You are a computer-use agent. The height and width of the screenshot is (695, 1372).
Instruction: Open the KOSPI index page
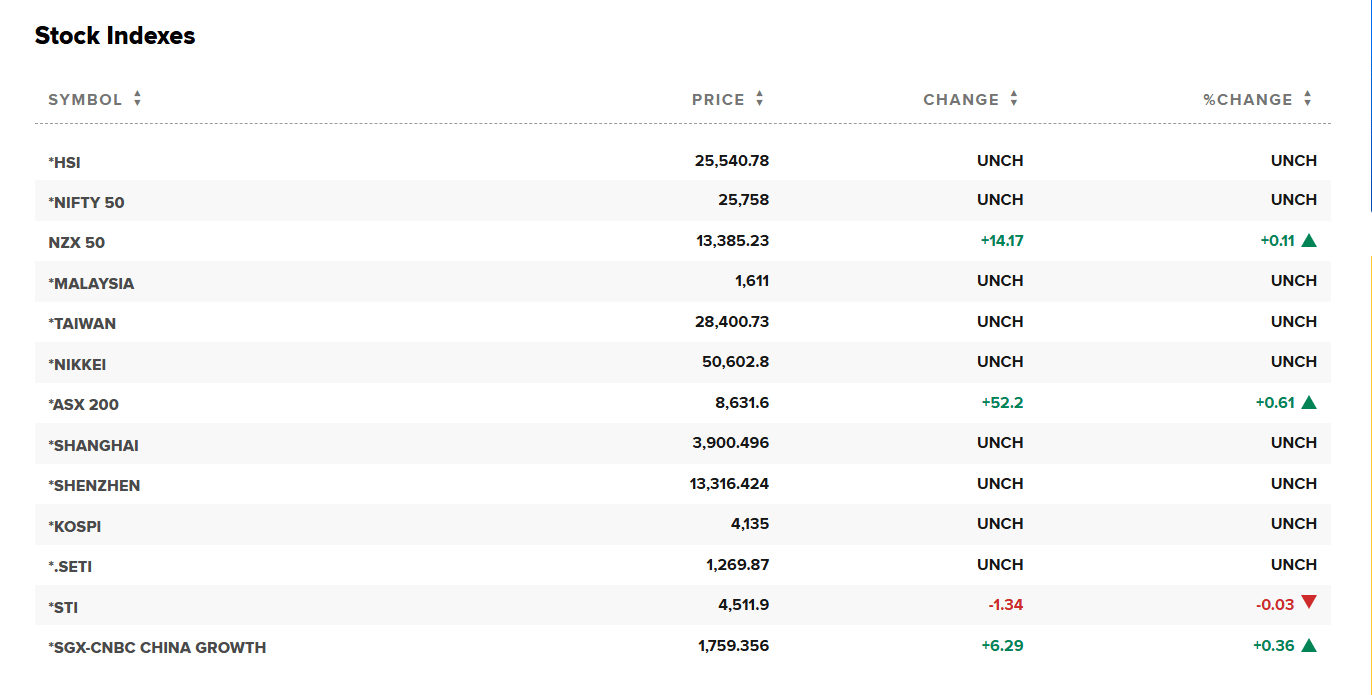pos(75,527)
